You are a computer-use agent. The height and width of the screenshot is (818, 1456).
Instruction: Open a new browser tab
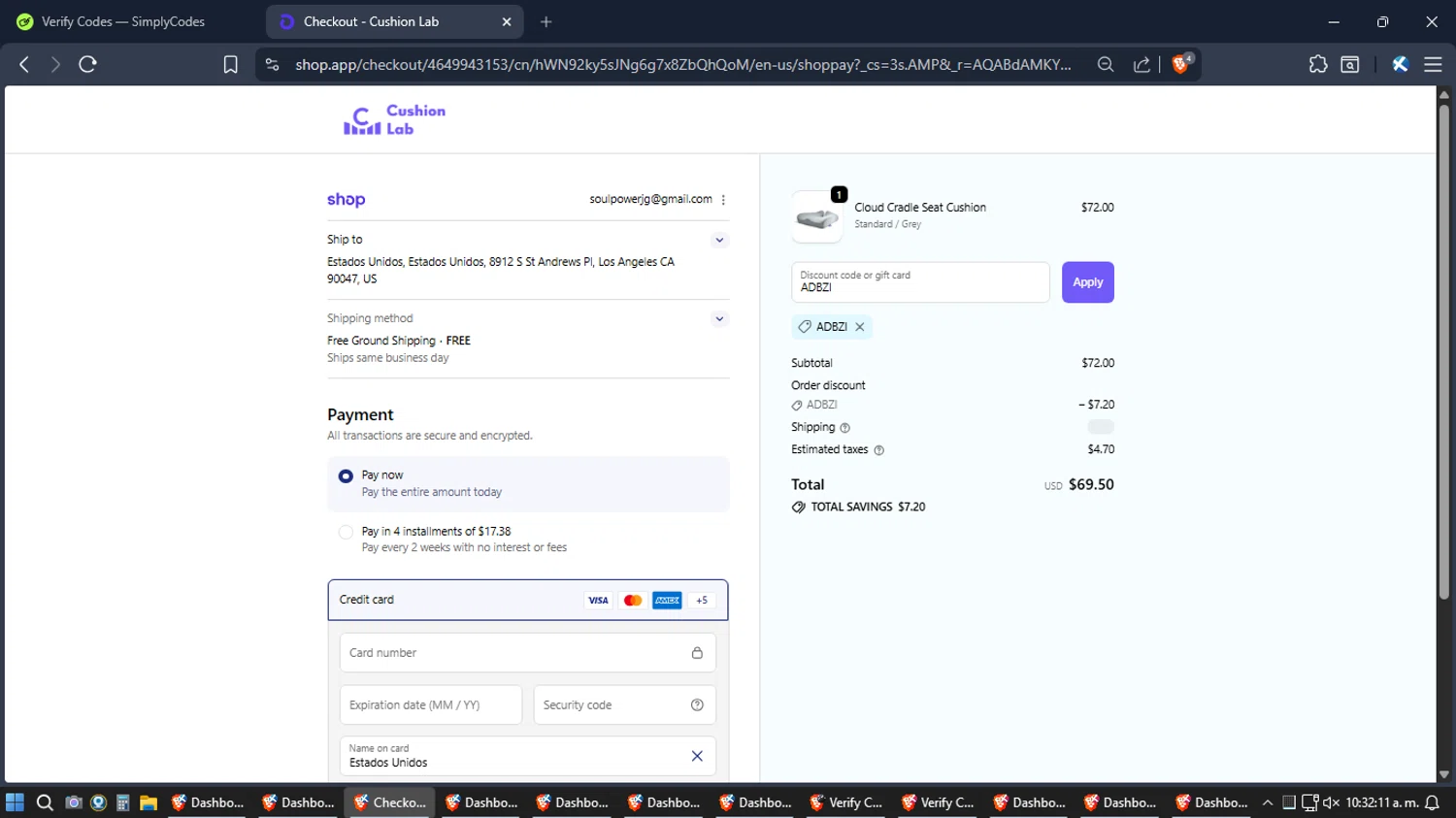click(546, 21)
